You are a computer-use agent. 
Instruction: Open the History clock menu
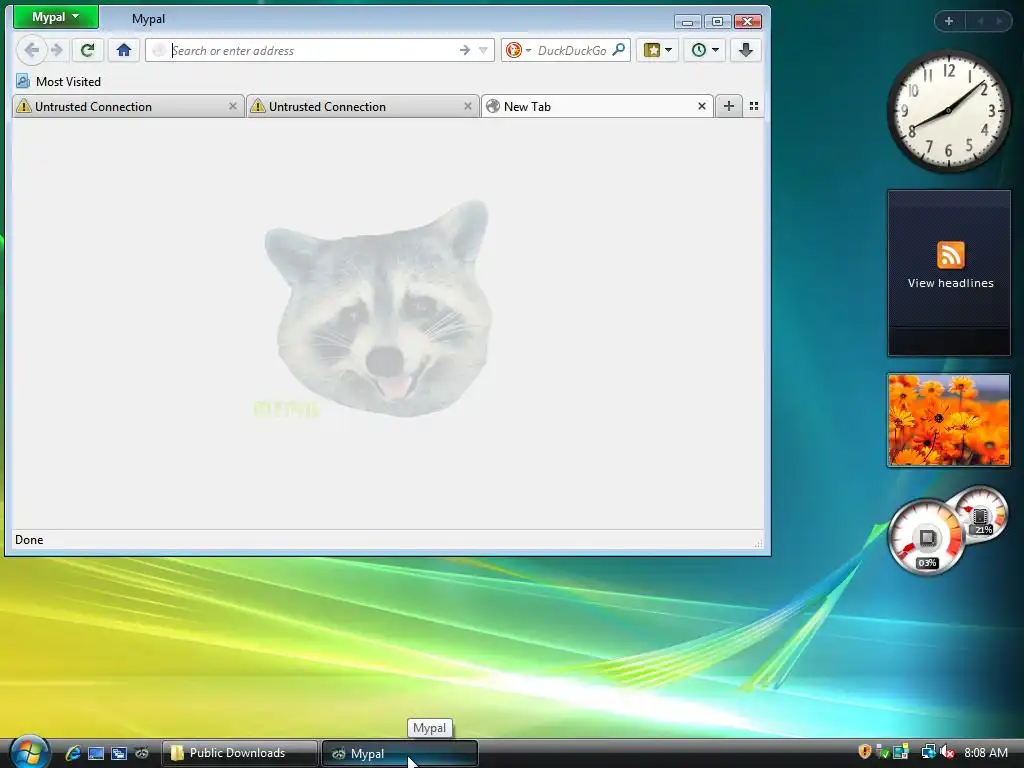[x=705, y=50]
